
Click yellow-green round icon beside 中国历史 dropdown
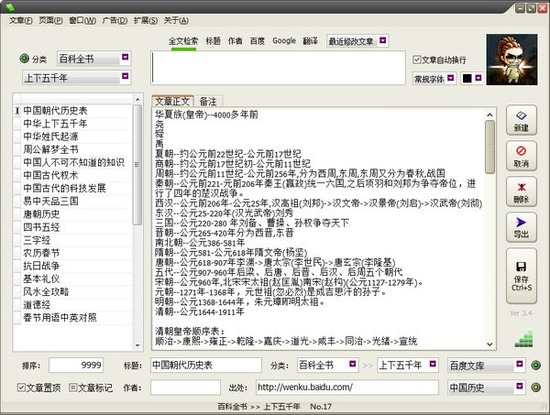[x=536, y=387]
